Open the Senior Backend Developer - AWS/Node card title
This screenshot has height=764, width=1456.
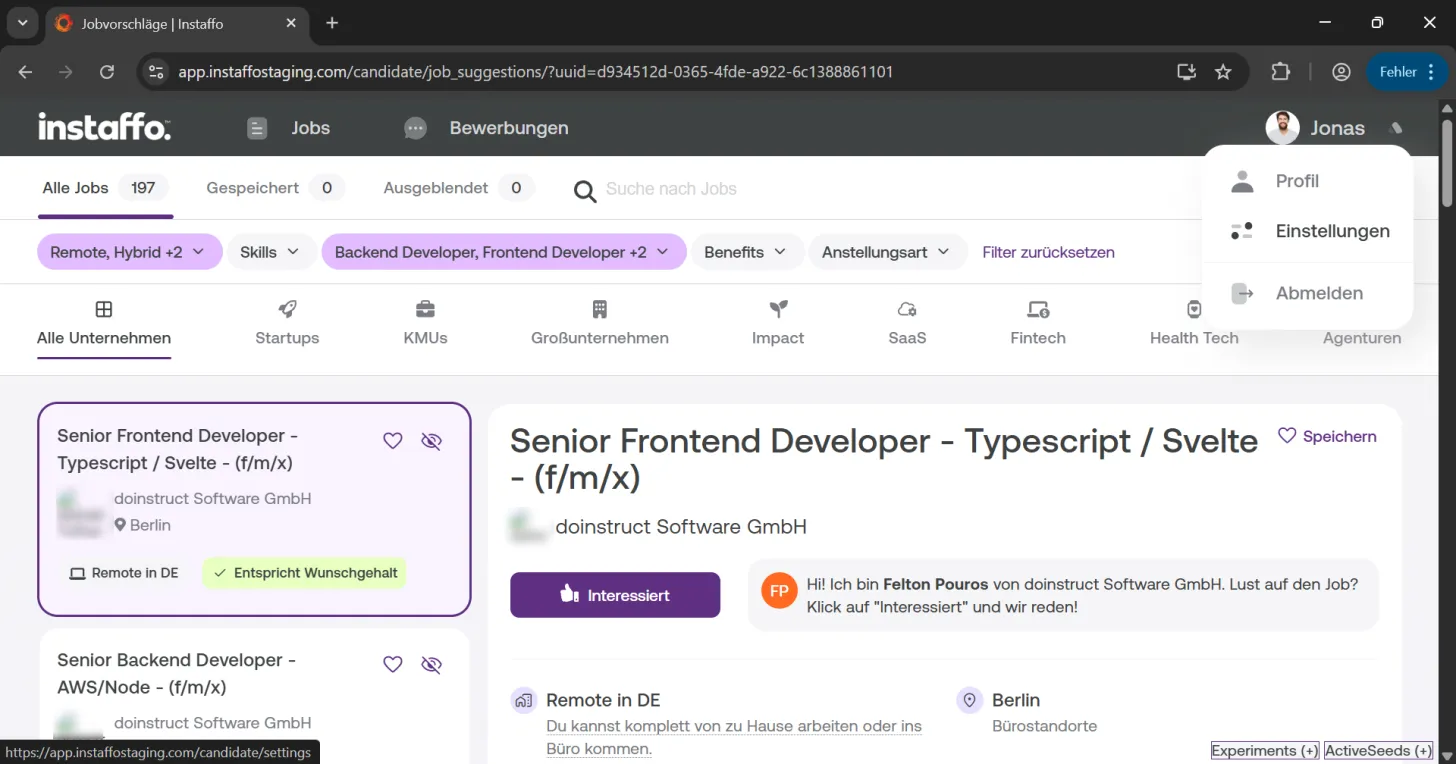(177, 674)
